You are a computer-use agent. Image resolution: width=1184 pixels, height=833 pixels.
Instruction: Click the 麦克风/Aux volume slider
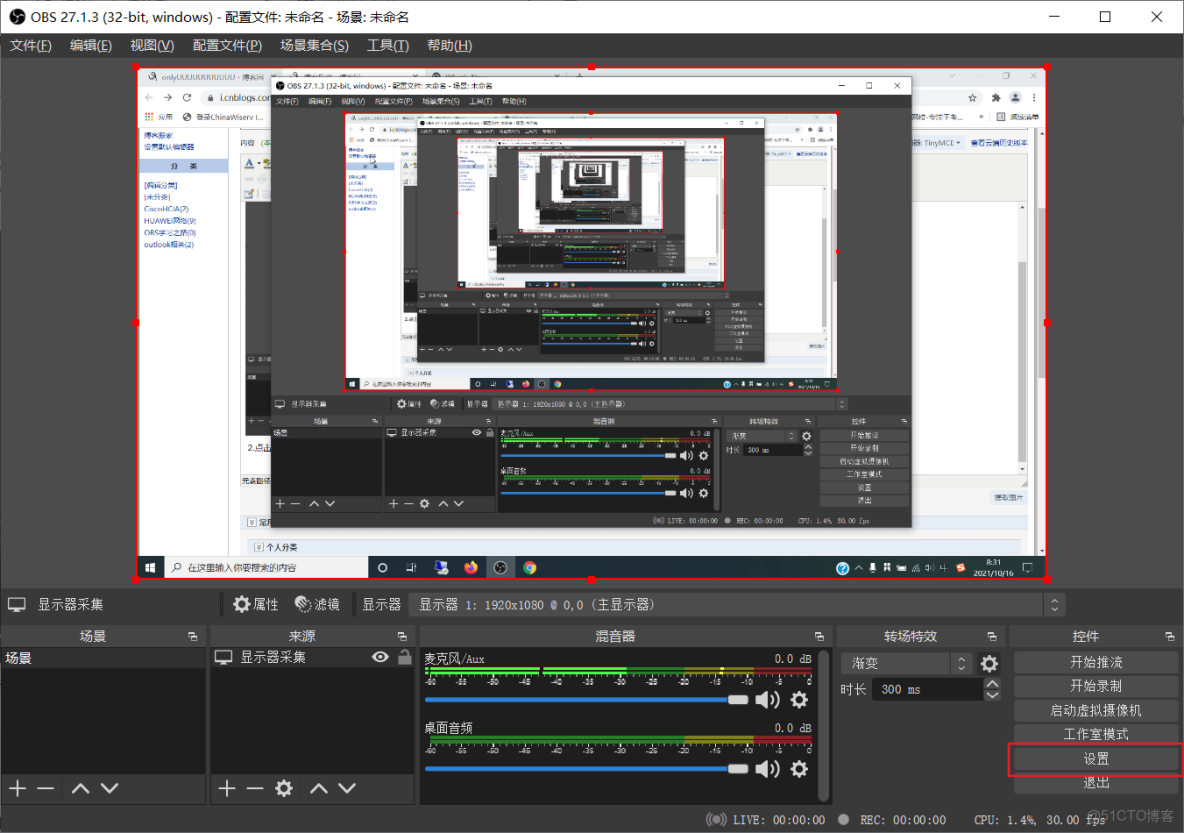(586, 700)
